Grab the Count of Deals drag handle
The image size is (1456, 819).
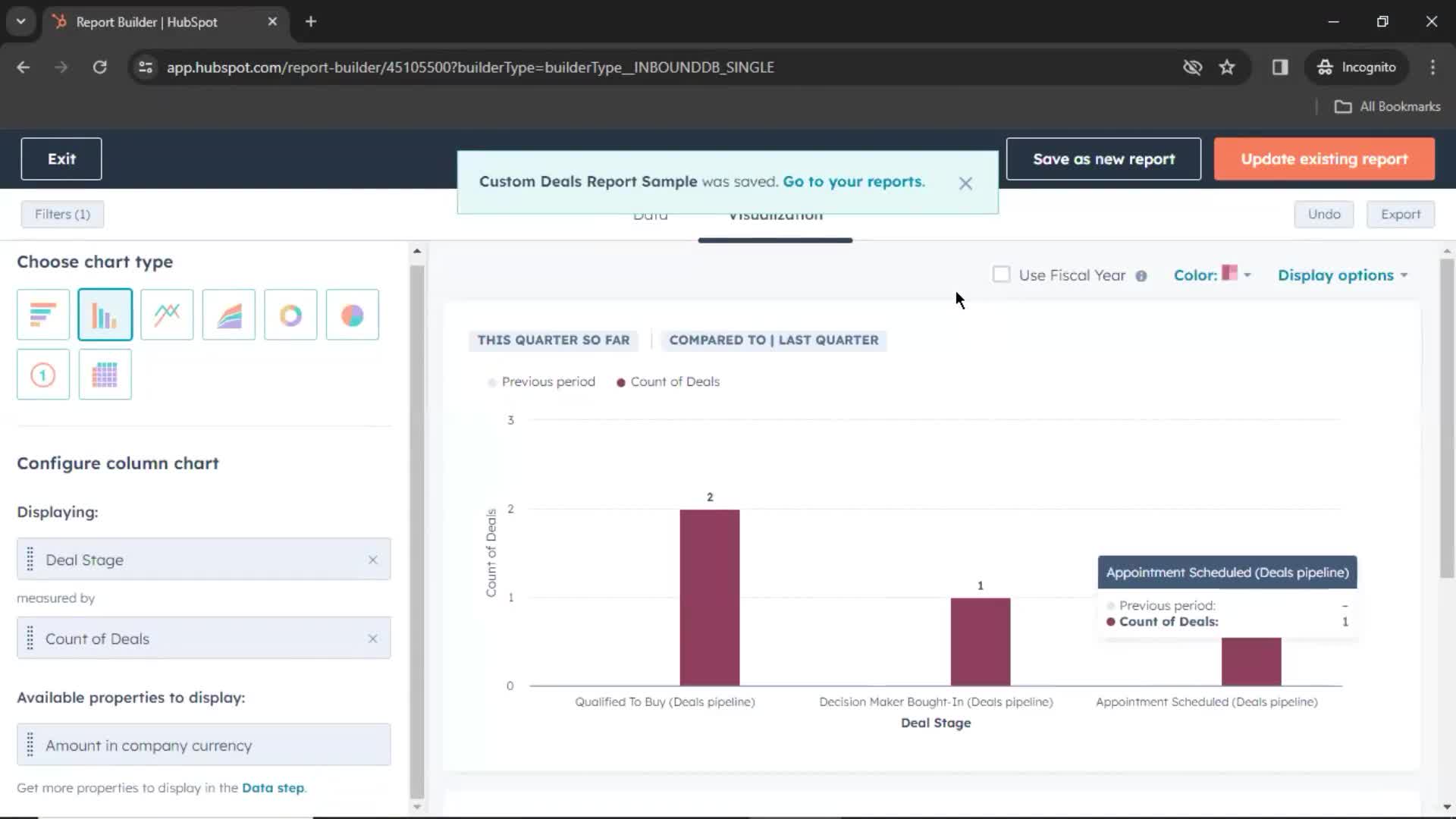coord(30,639)
